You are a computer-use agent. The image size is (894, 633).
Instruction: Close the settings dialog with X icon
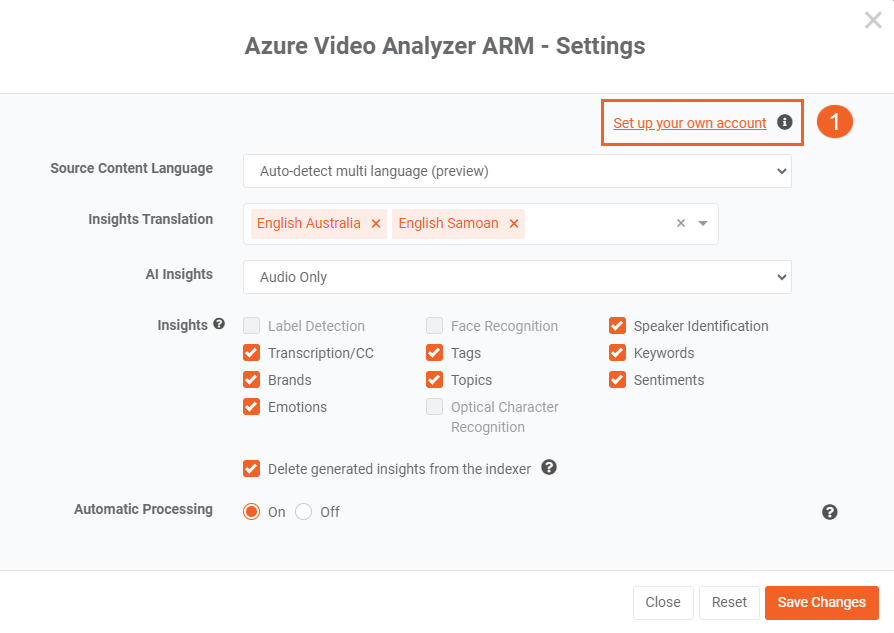pyautogui.click(x=873, y=20)
